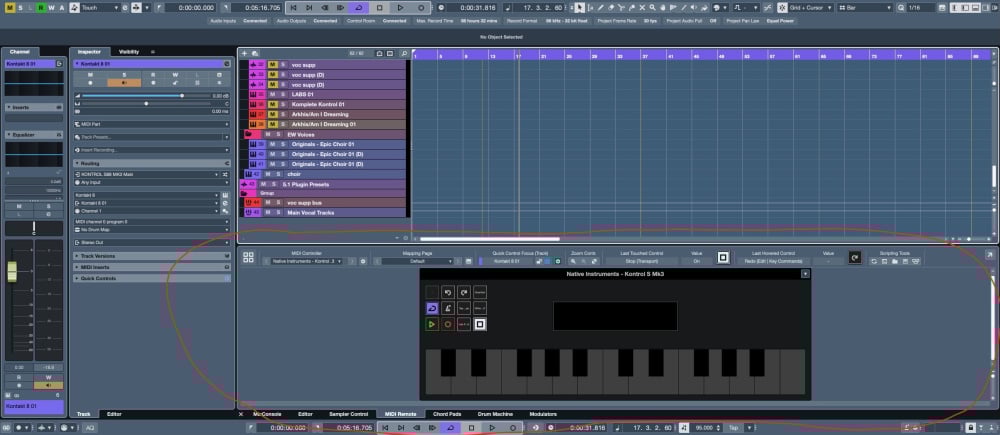Switch to Drum Machine tab

click(495, 414)
